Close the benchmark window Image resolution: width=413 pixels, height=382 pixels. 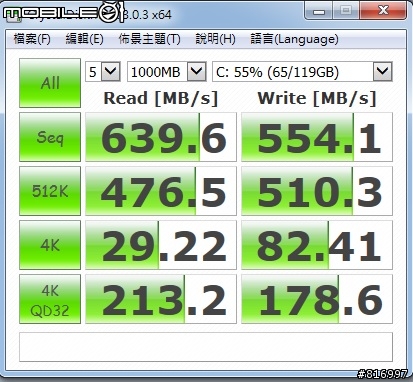click(383, 11)
